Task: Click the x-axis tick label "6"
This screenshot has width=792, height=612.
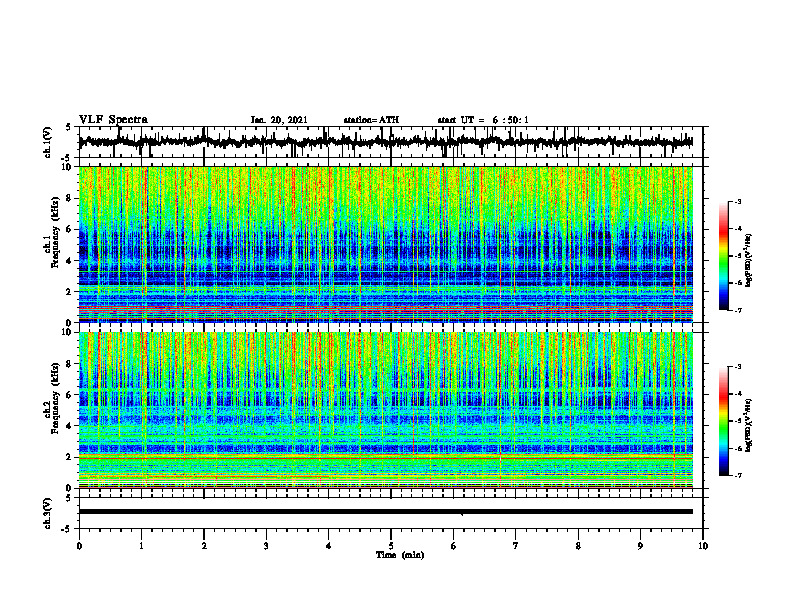Action: [454, 546]
